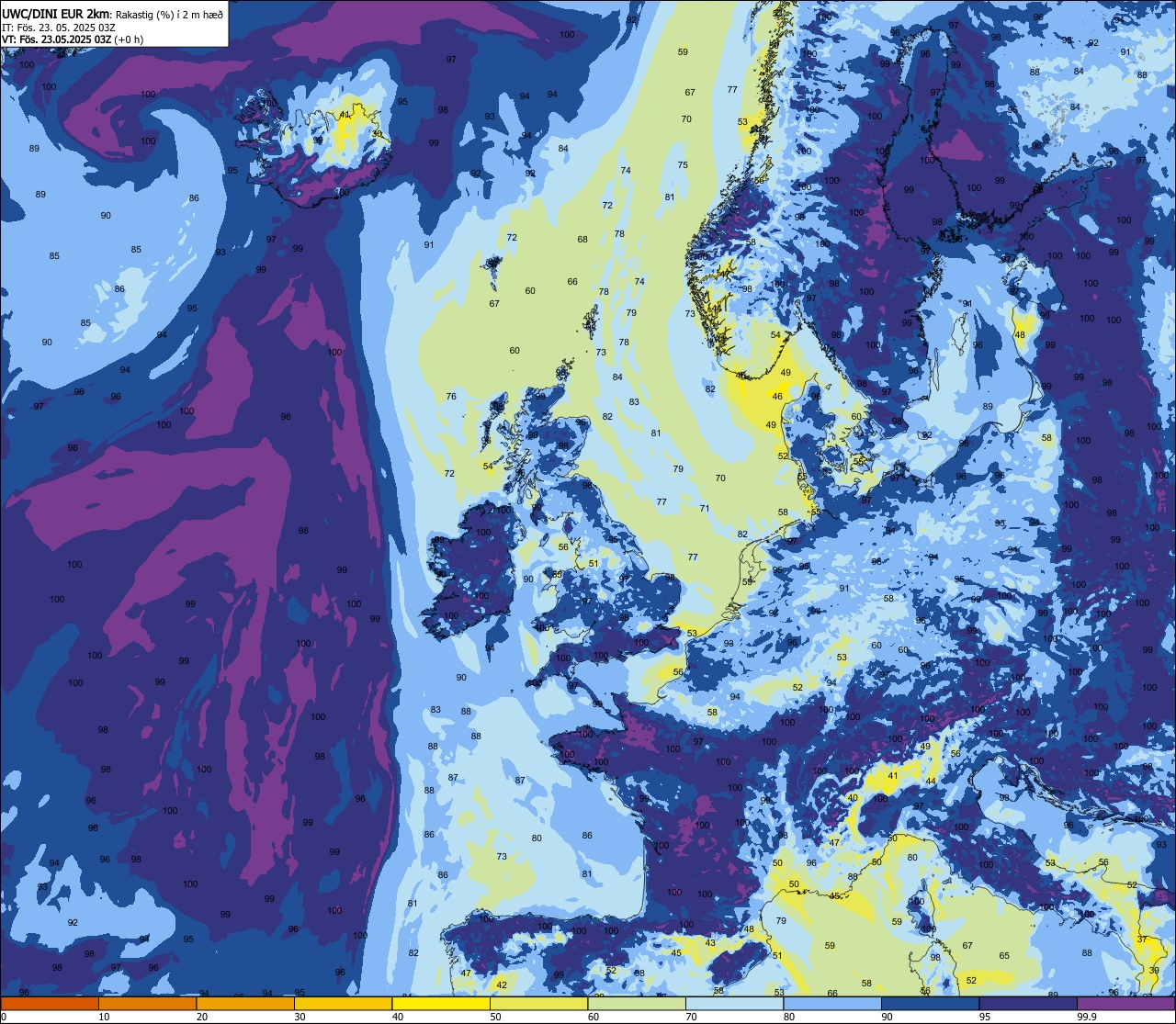
Task: Select the legend band between 30 and 40
Action: [343, 1003]
